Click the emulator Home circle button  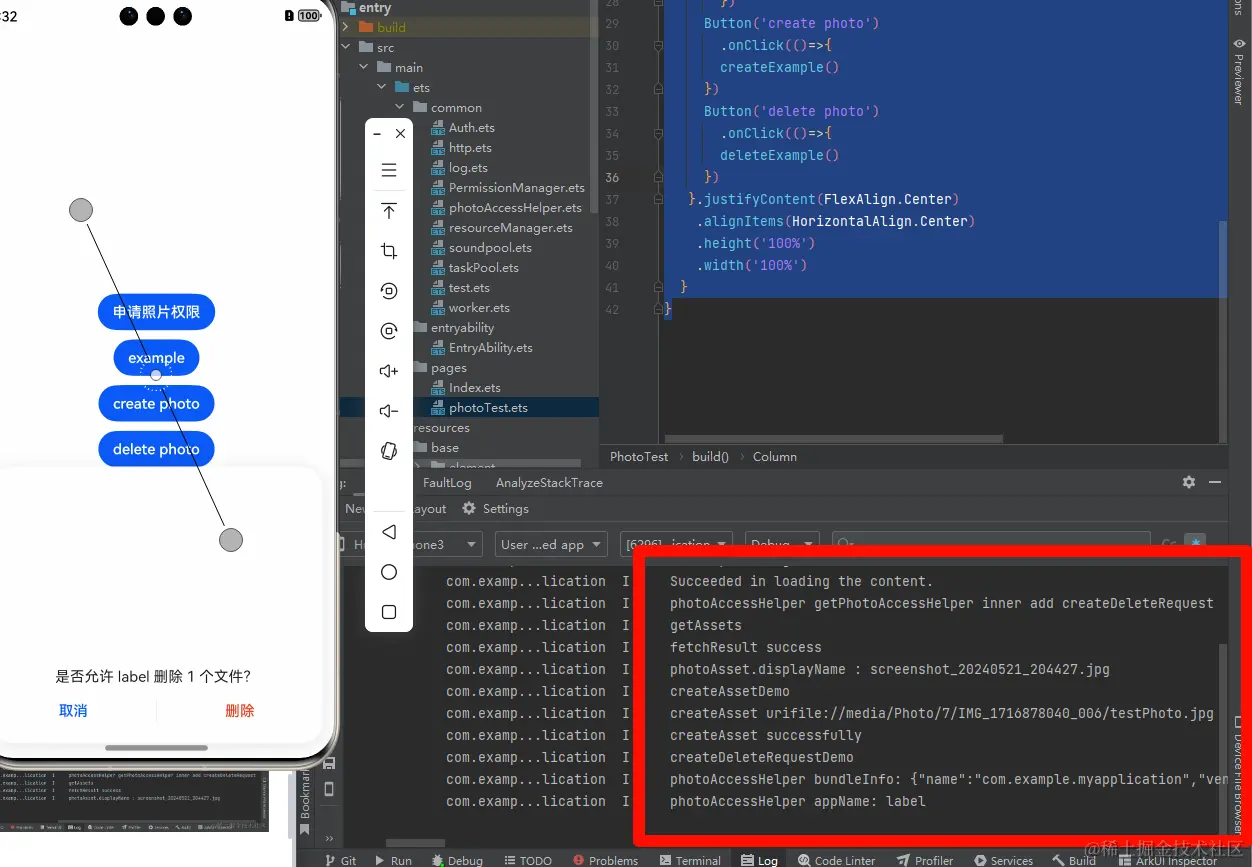389,572
